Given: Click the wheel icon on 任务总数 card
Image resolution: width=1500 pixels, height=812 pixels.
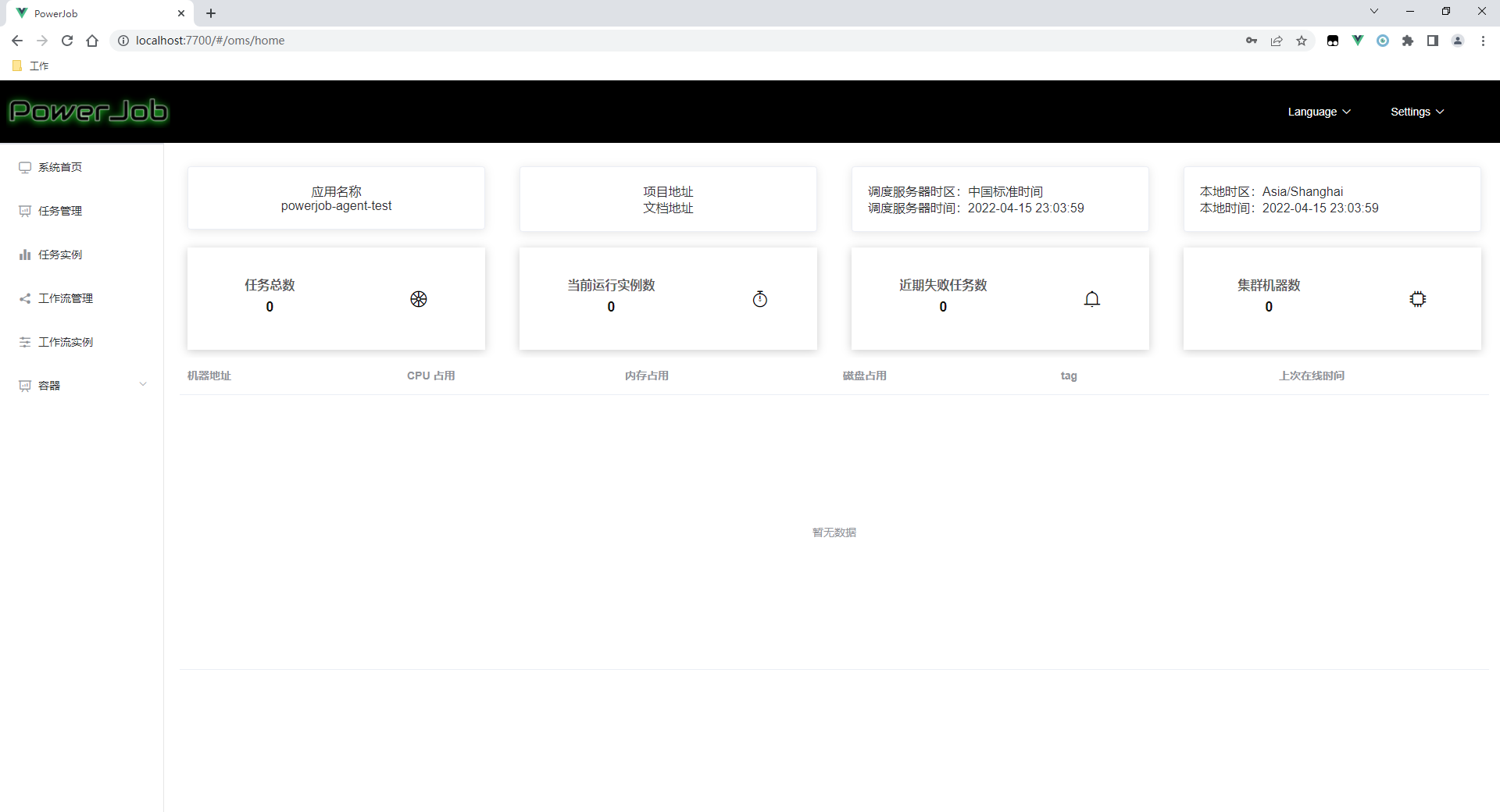Looking at the screenshot, I should click(x=419, y=298).
